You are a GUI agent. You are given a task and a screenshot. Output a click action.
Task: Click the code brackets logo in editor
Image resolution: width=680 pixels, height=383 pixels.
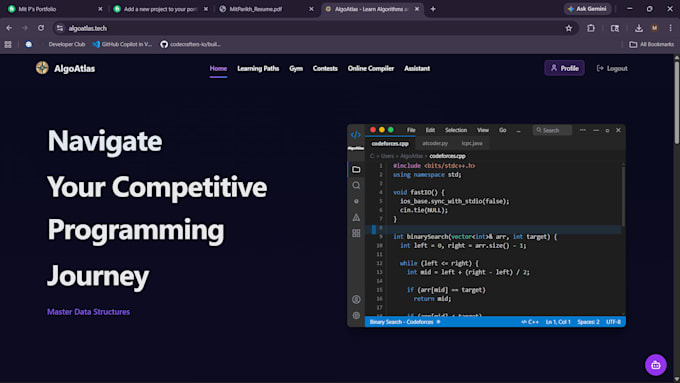356,134
